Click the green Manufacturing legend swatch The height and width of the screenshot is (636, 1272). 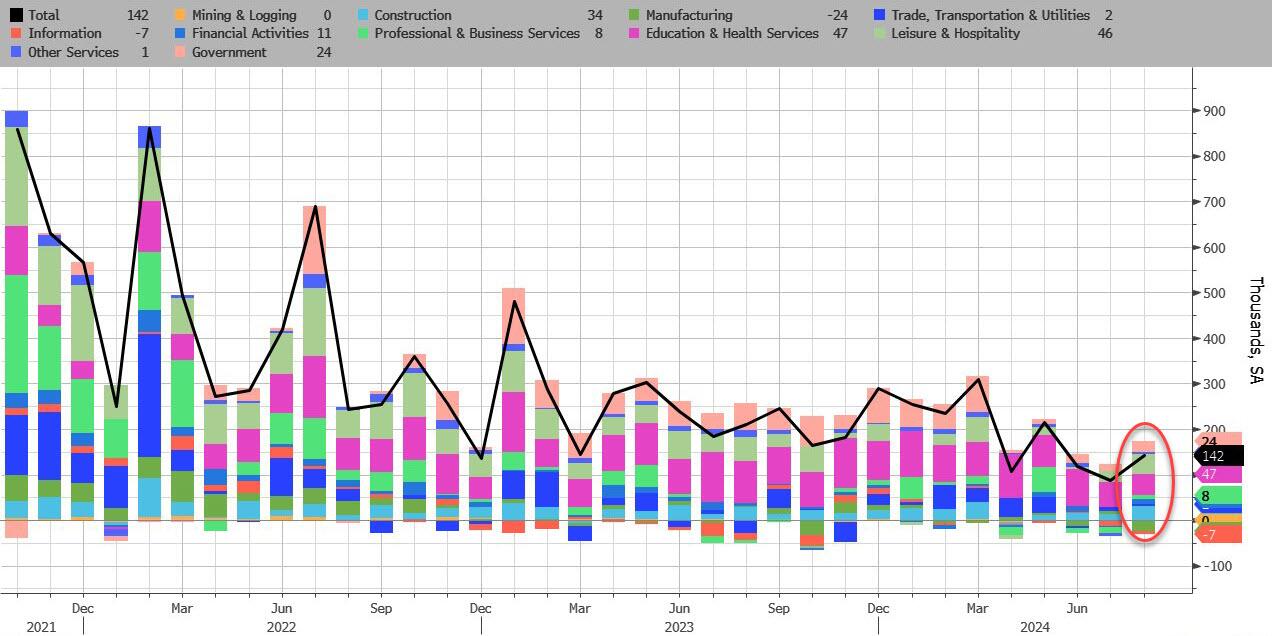point(634,15)
